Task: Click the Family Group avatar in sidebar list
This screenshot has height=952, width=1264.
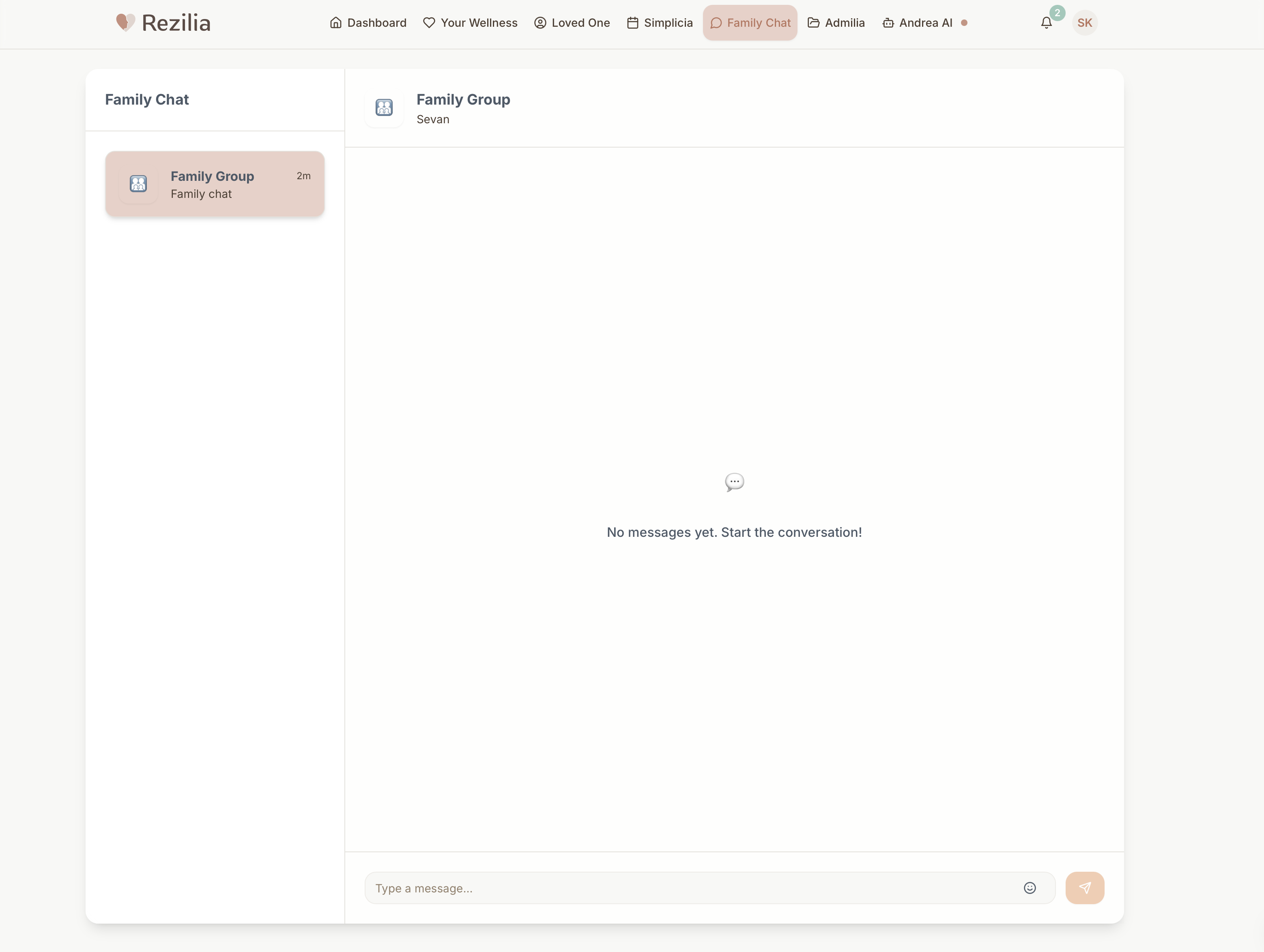Action: pos(138,184)
